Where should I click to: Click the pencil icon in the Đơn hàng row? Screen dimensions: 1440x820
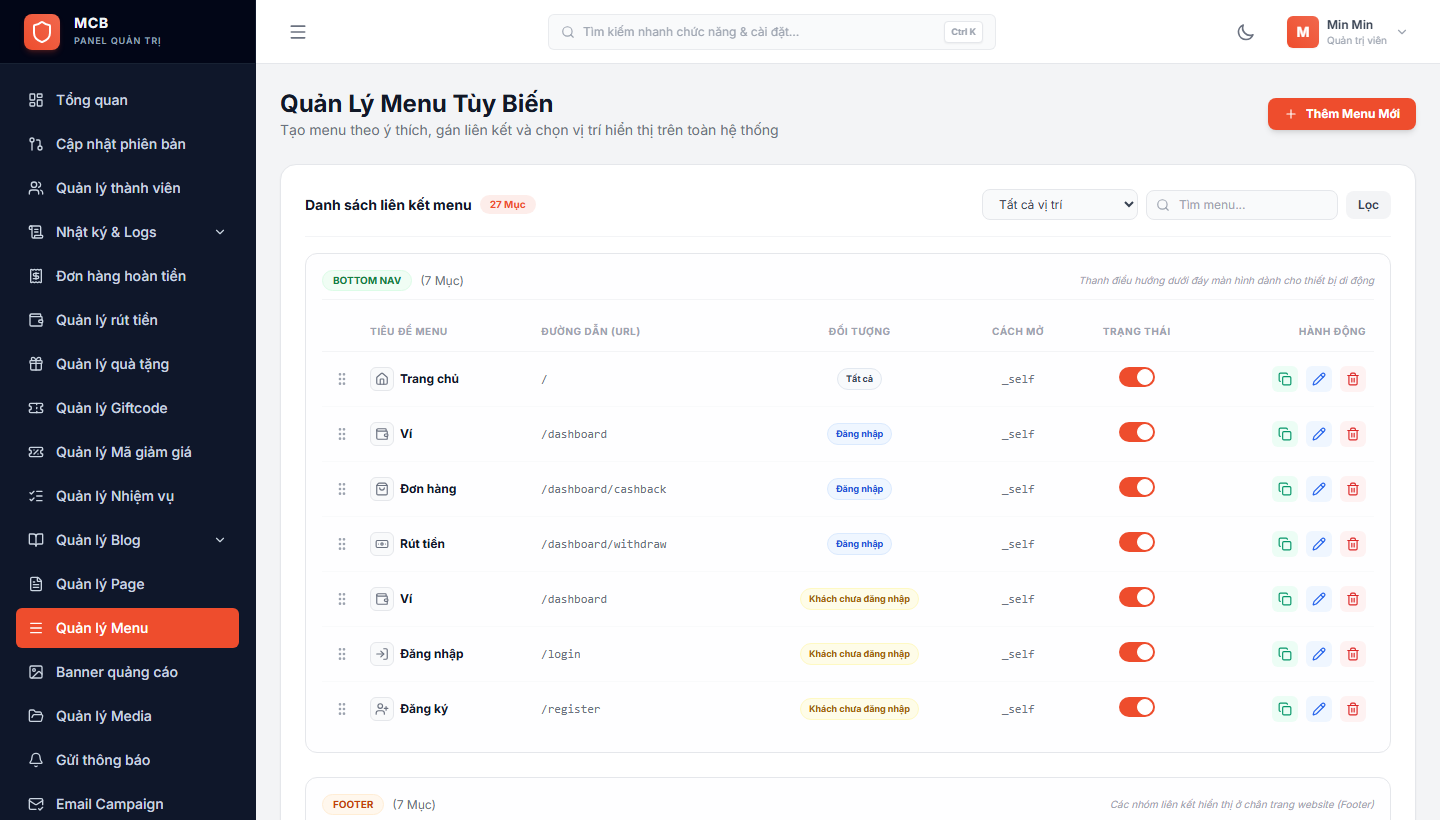[x=1319, y=489]
